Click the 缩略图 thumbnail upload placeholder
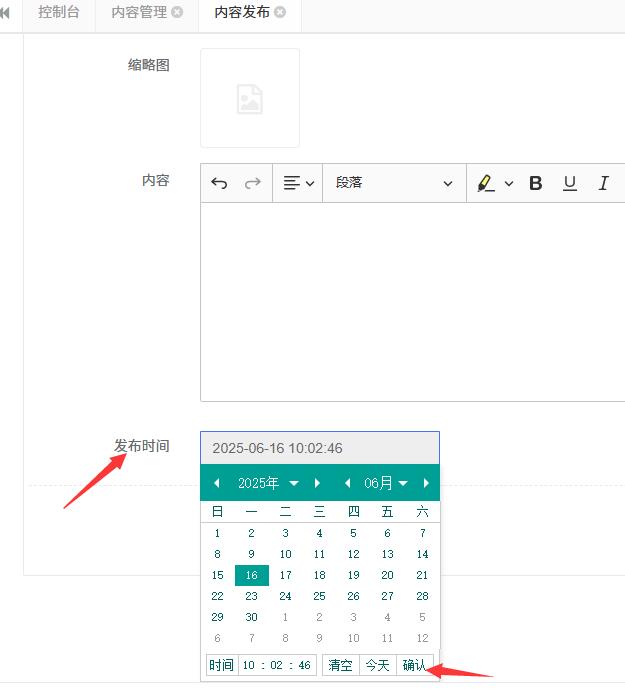 (250, 98)
